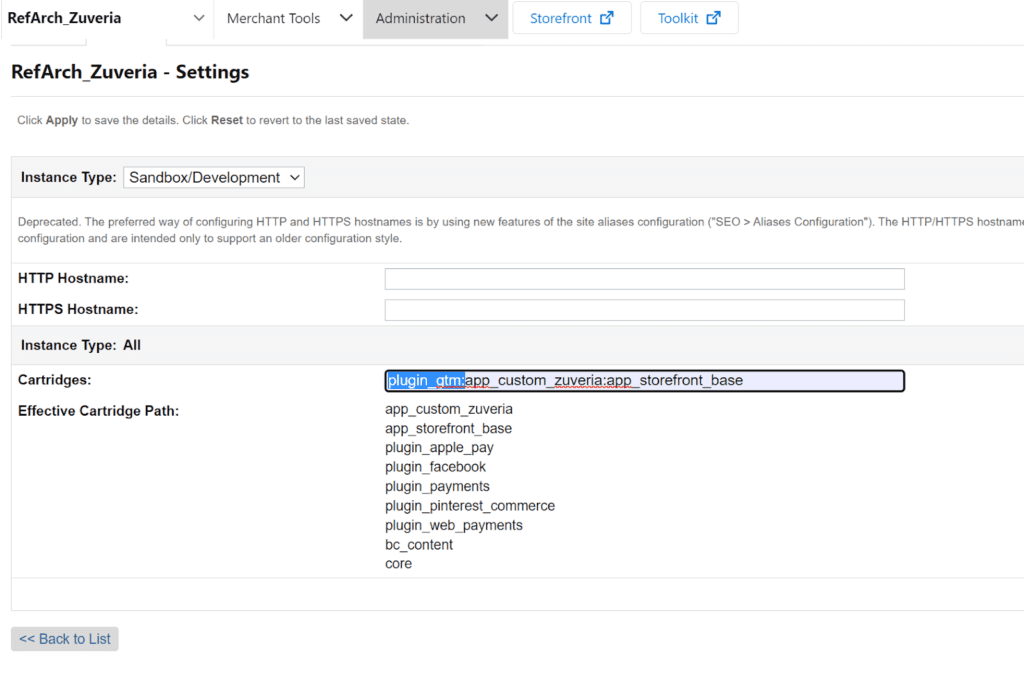Click into the HTTPS Hostname field
Screen dimensions: 1024x684
coord(644,310)
